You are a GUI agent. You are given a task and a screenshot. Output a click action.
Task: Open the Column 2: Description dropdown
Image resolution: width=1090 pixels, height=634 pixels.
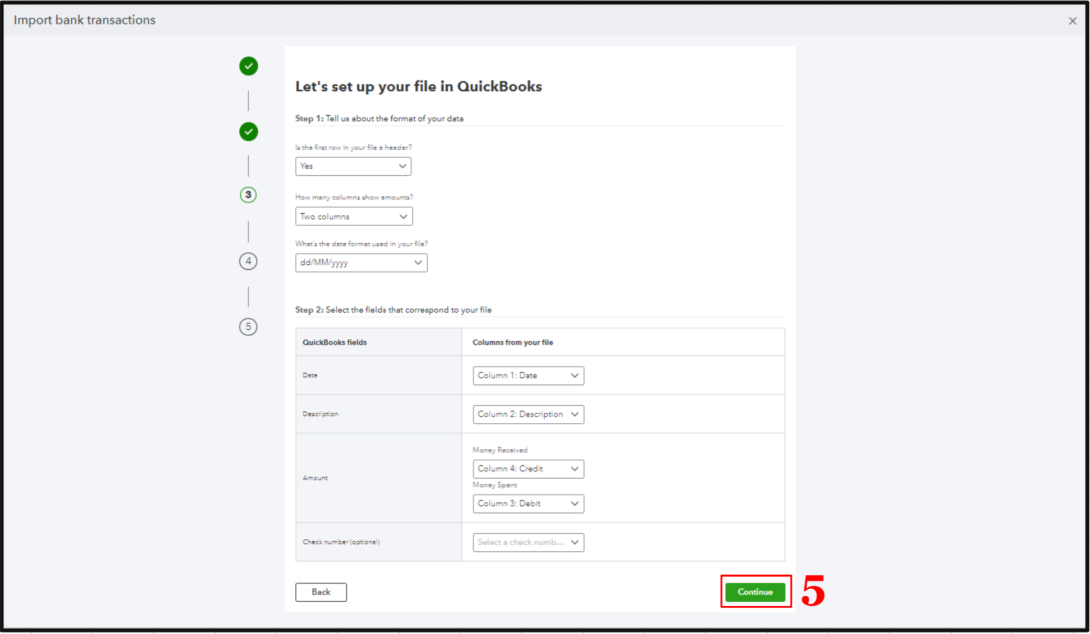click(528, 413)
